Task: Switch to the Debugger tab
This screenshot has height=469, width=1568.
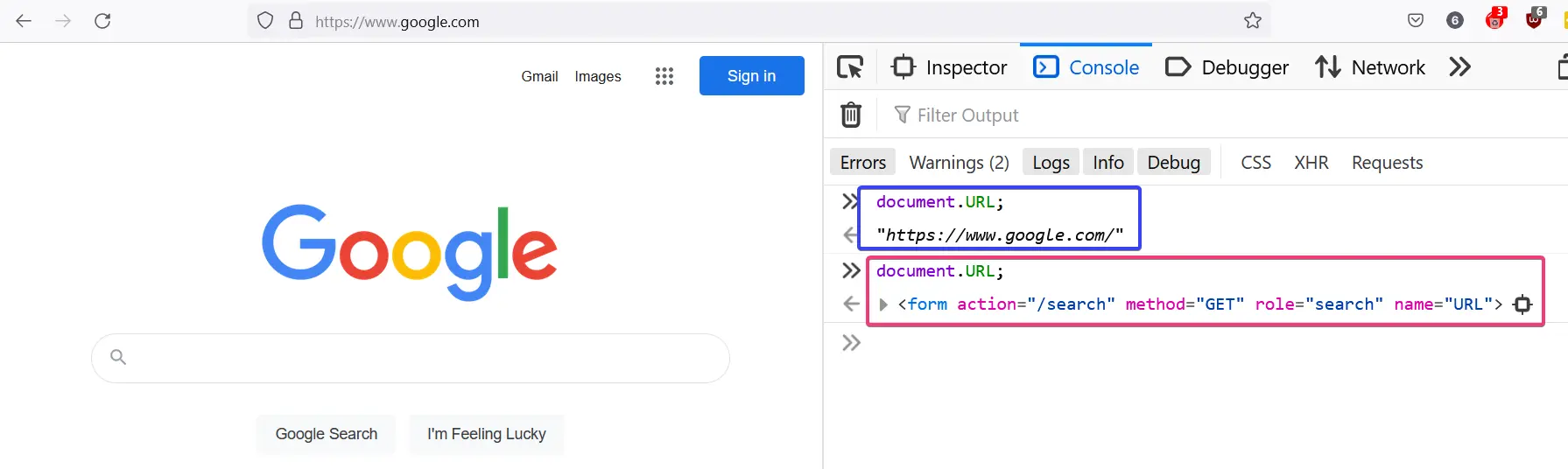Action: coord(1227,67)
